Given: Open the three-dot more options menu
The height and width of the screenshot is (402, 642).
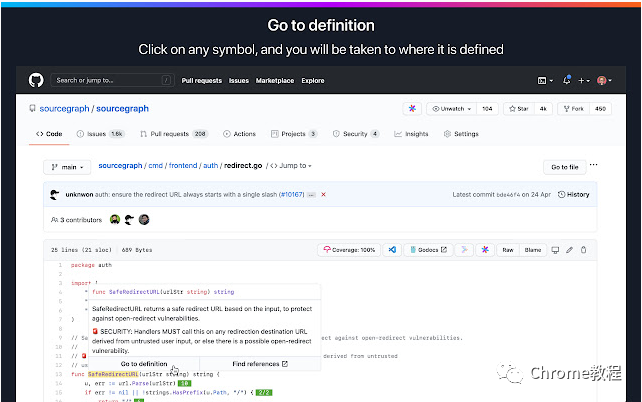Looking at the screenshot, I should click(x=593, y=165).
